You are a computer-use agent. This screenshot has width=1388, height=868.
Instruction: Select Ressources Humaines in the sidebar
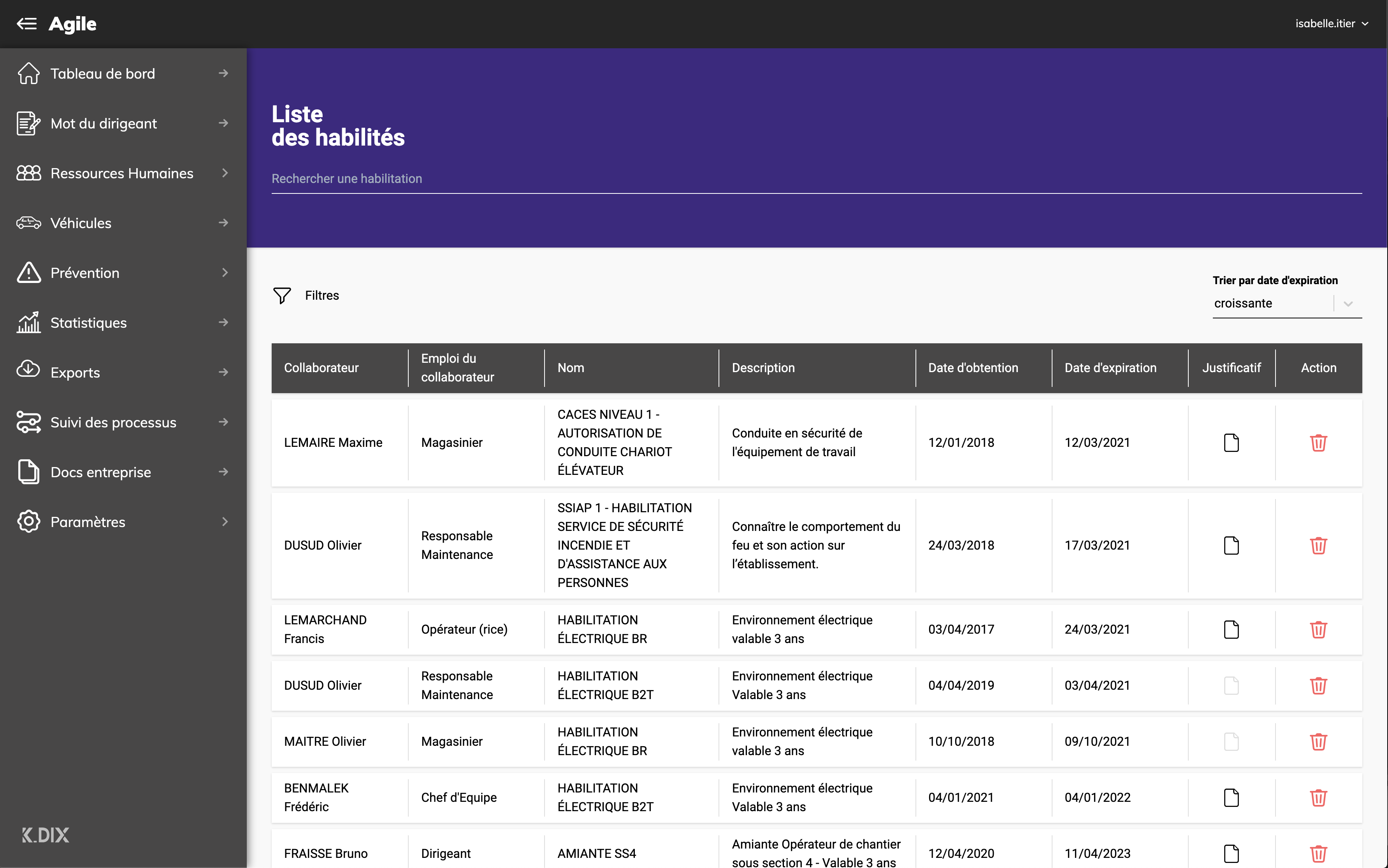tap(123, 173)
